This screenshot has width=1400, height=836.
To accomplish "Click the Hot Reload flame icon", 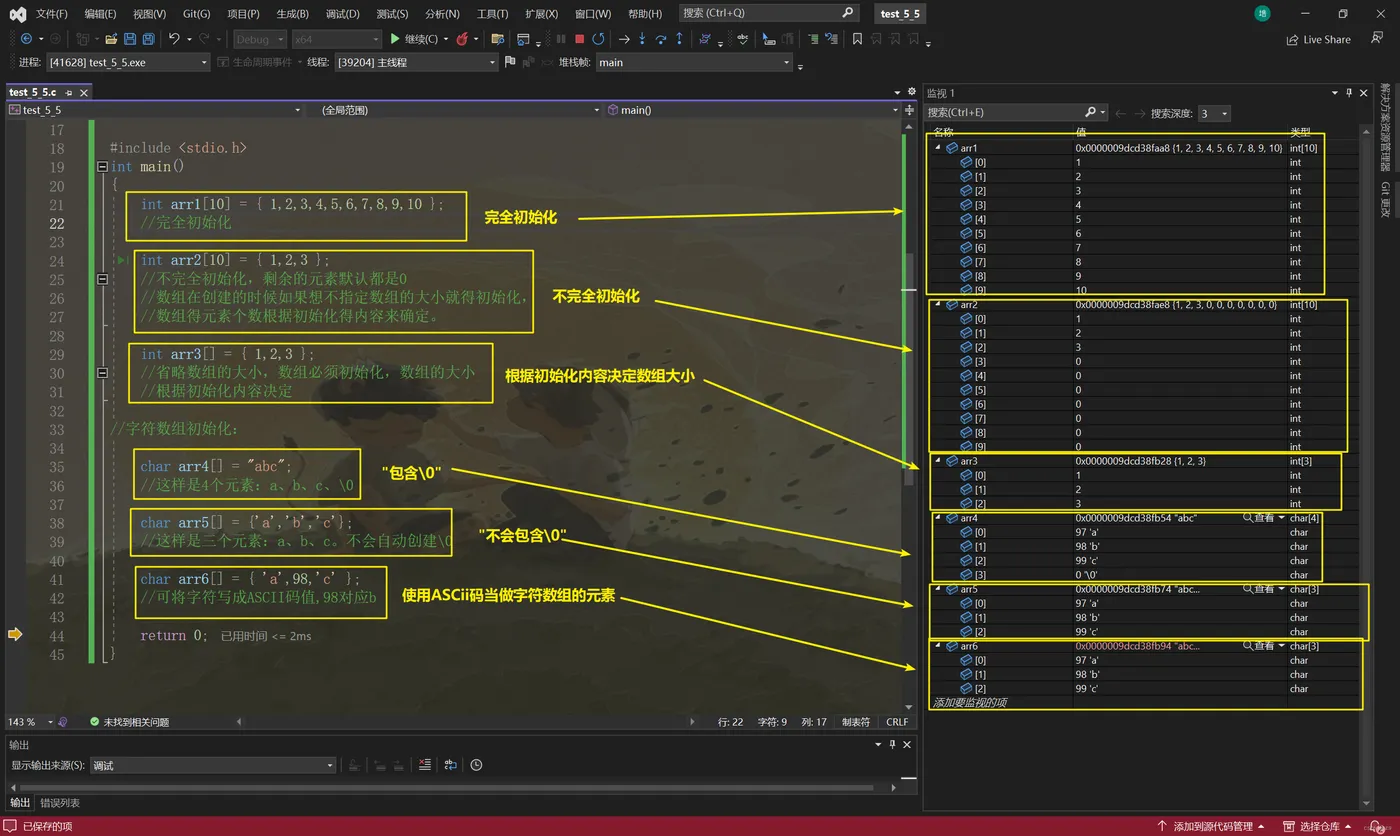I will point(462,39).
